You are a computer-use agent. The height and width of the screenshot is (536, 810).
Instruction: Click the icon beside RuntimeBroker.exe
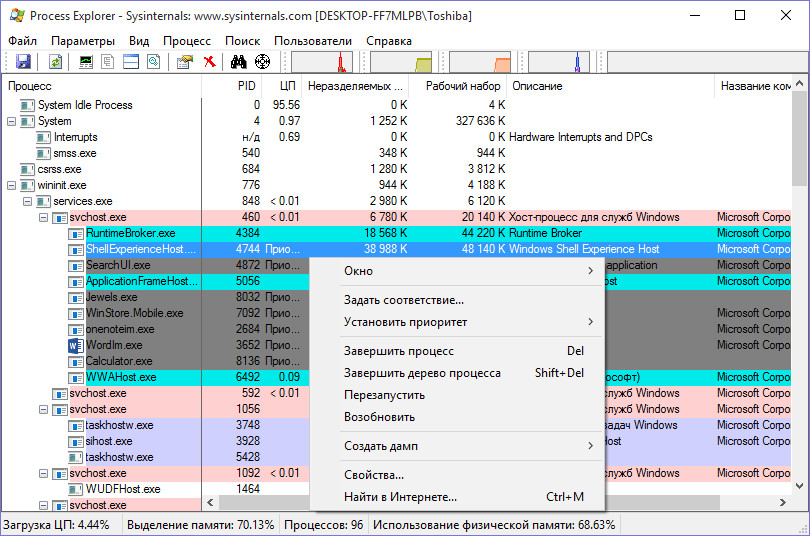click(x=76, y=233)
